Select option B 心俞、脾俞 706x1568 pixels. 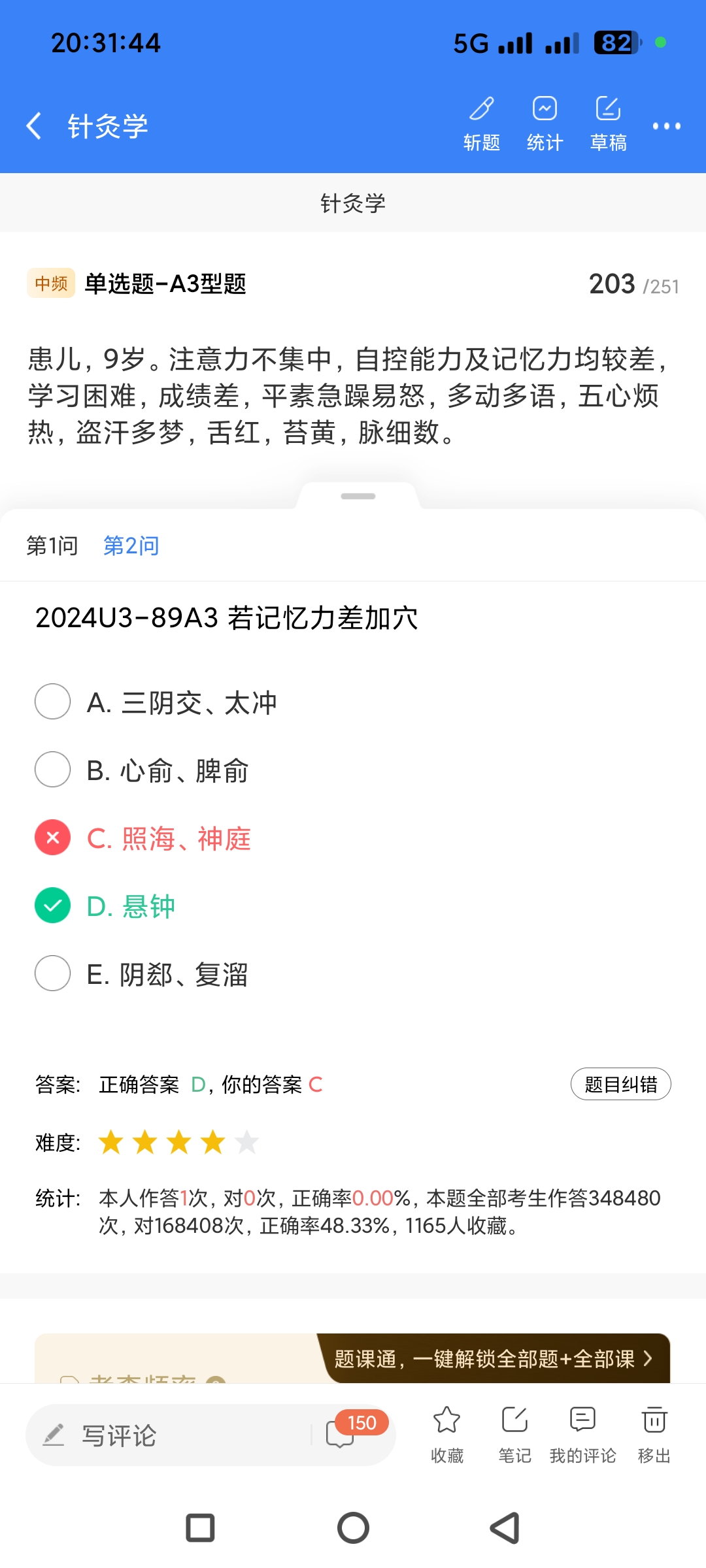[x=52, y=770]
